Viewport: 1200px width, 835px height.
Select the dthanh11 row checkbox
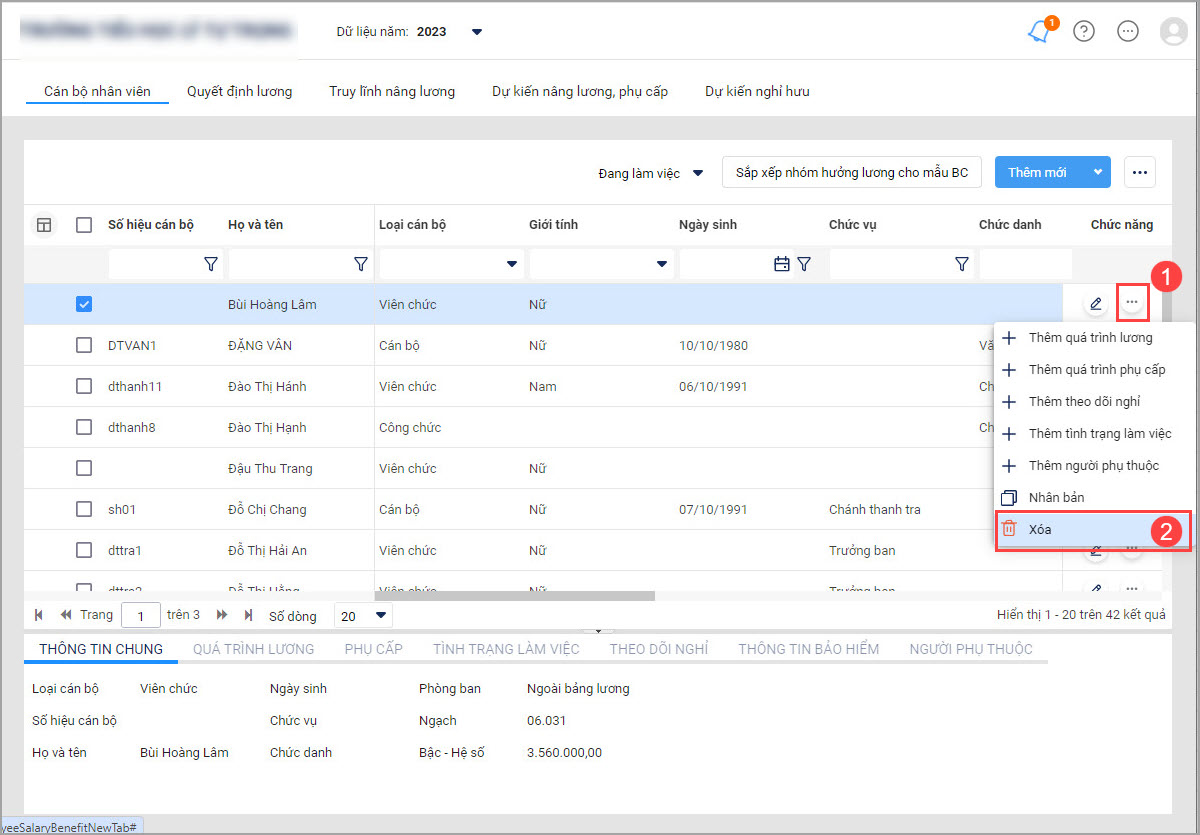pyautogui.click(x=84, y=386)
